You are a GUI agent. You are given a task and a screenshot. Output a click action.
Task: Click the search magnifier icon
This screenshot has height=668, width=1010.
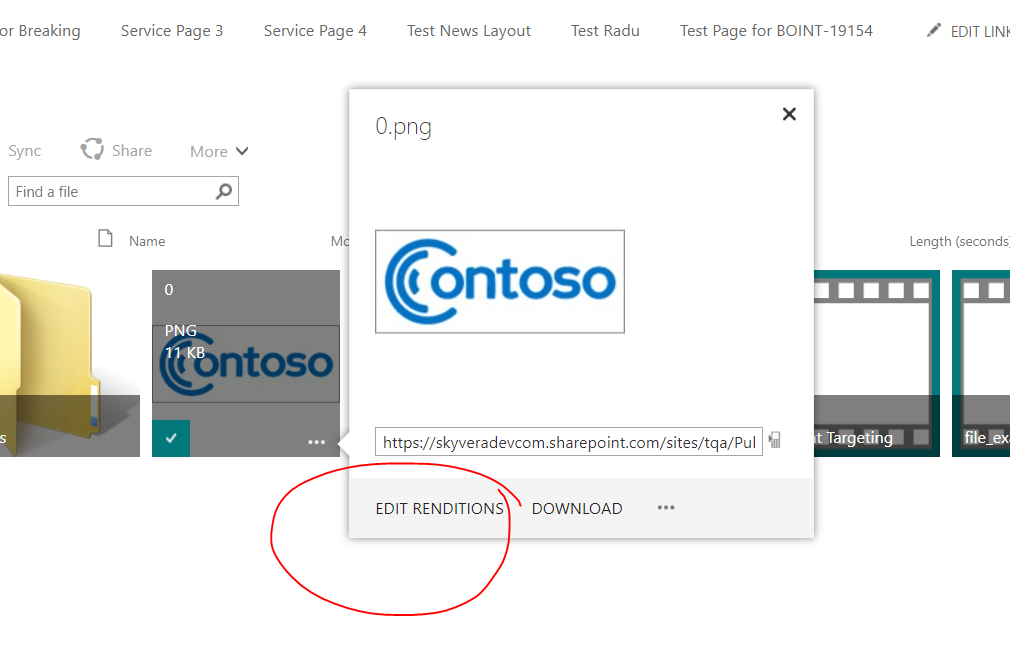(224, 191)
